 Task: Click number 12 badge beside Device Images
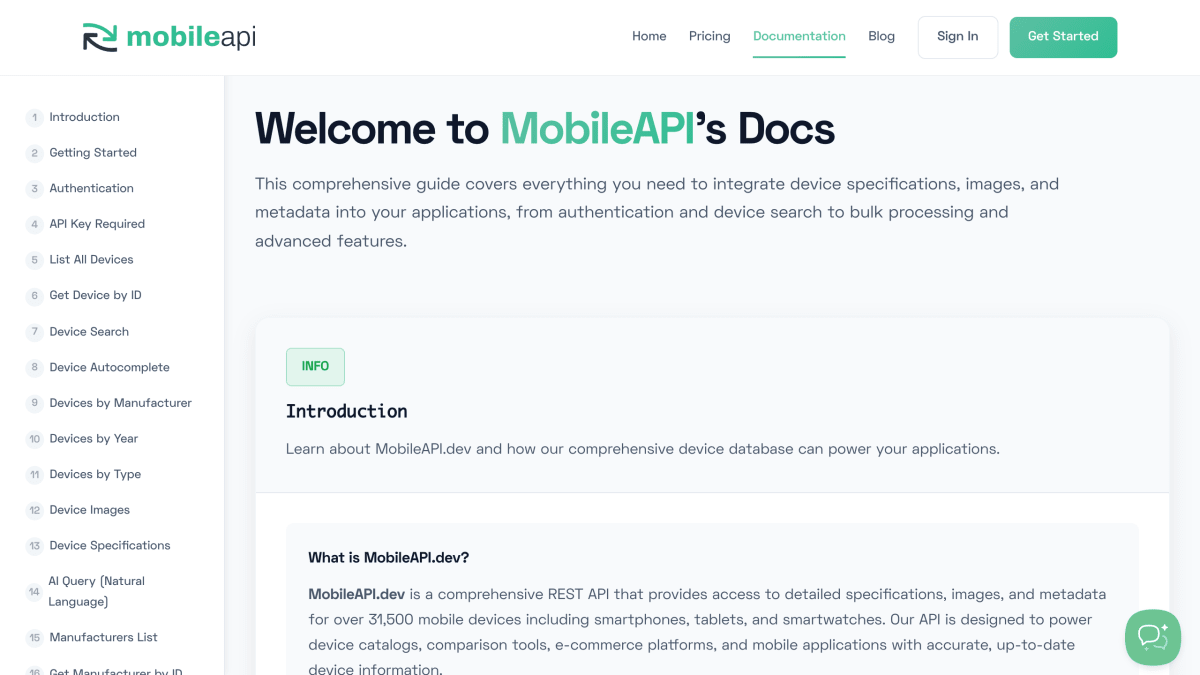[34, 510]
